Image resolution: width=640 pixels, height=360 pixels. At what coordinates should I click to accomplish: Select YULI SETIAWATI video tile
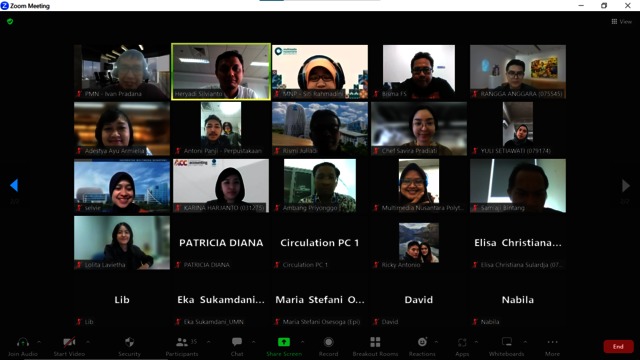[x=518, y=129]
